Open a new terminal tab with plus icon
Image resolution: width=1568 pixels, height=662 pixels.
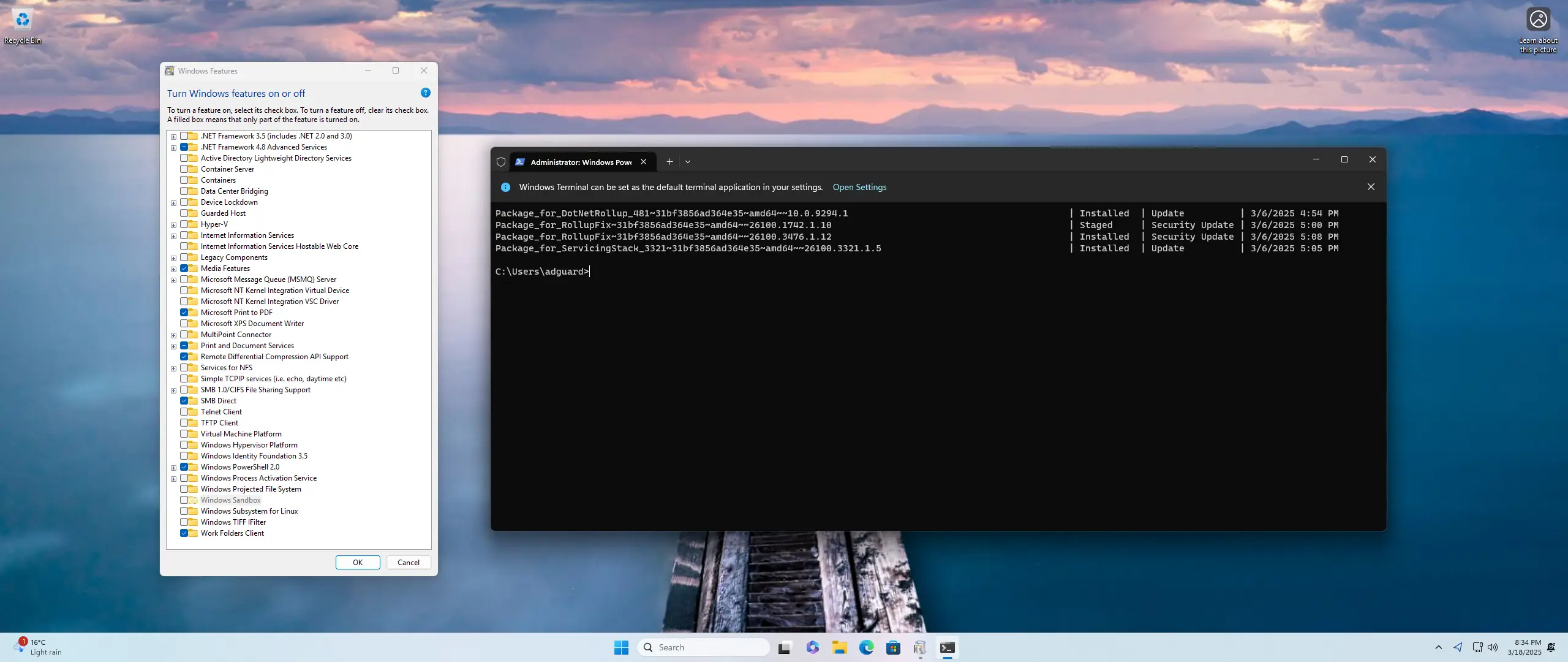[x=669, y=162]
